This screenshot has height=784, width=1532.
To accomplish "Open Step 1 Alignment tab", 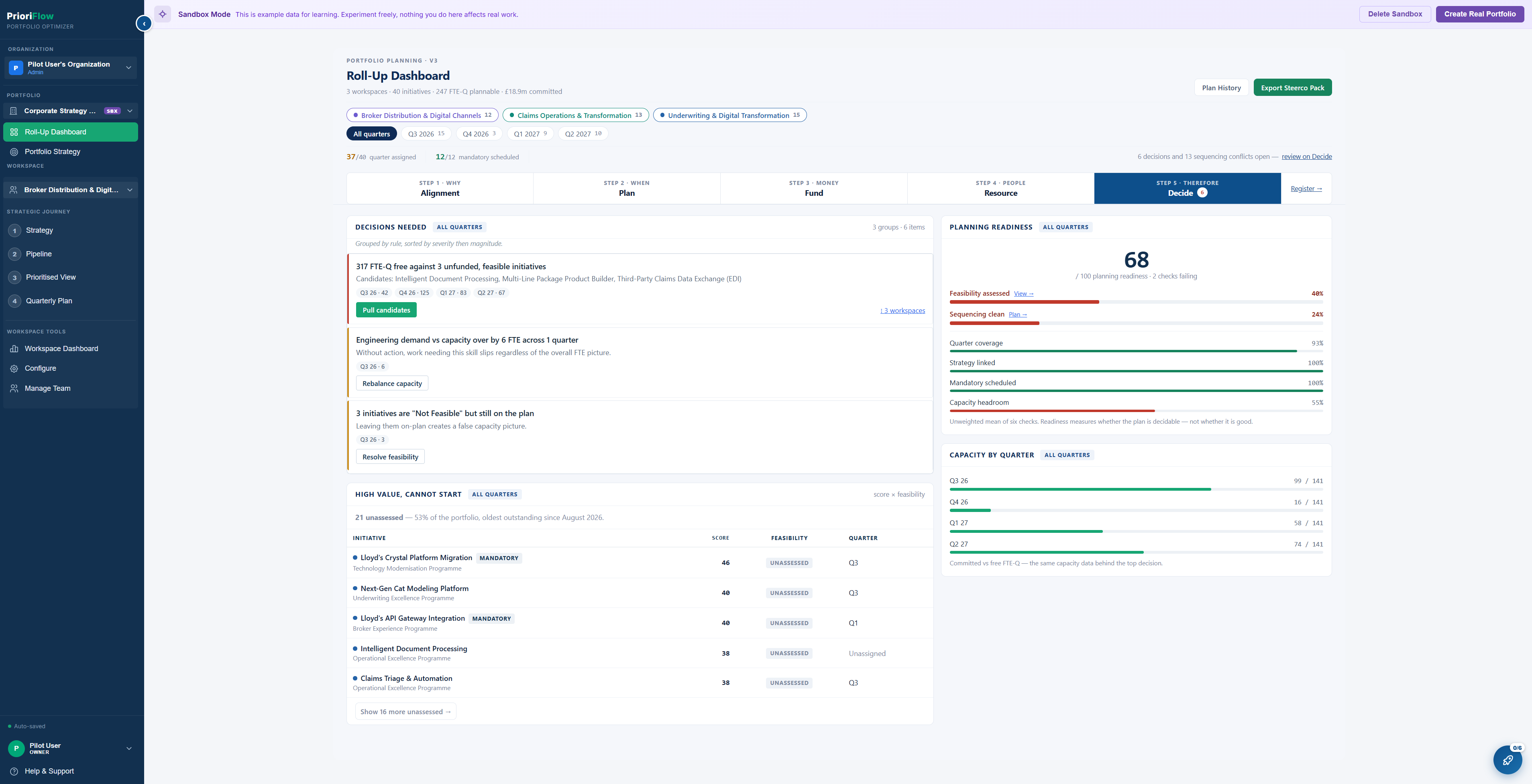I will [x=440, y=189].
